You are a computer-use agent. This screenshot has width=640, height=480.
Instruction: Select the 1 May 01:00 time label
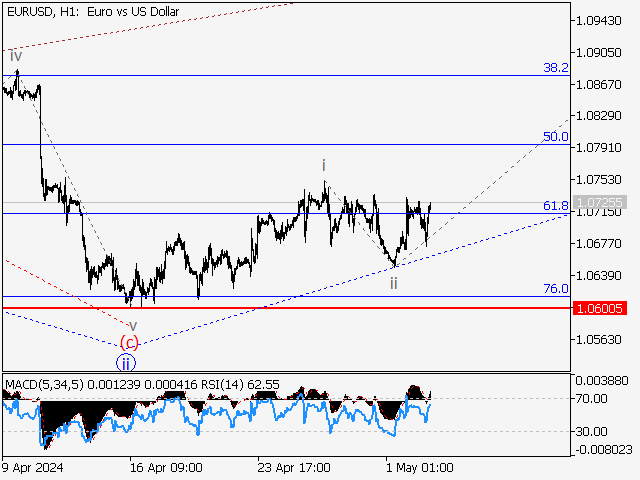pos(417,467)
